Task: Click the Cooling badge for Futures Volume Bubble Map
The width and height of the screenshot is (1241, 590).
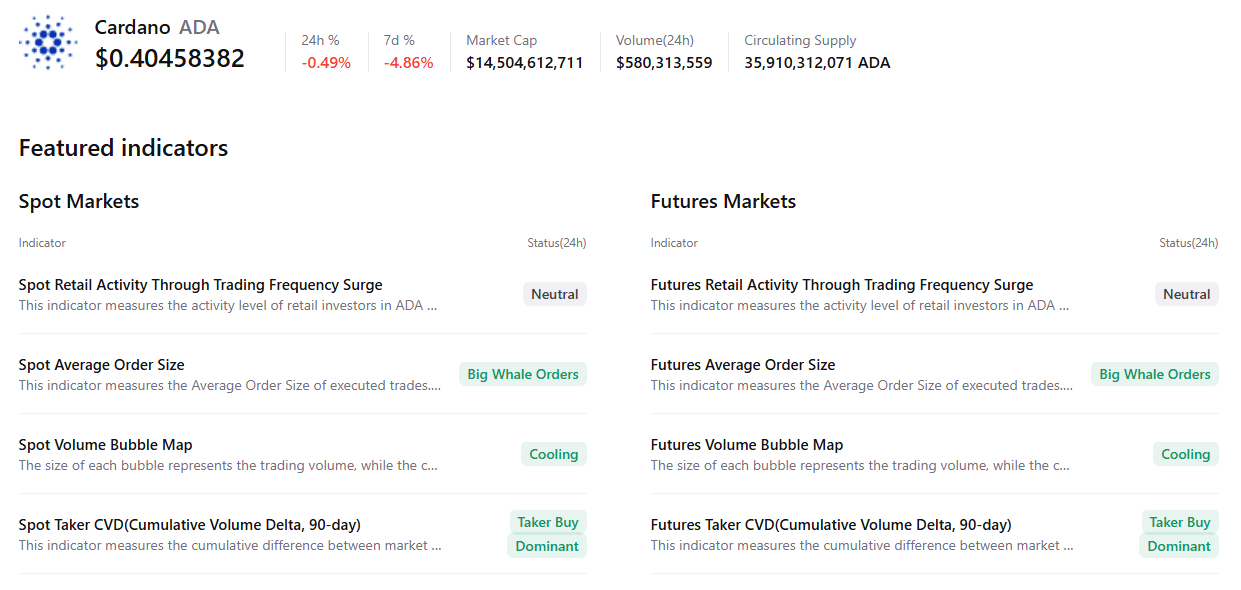Action: pos(1185,454)
